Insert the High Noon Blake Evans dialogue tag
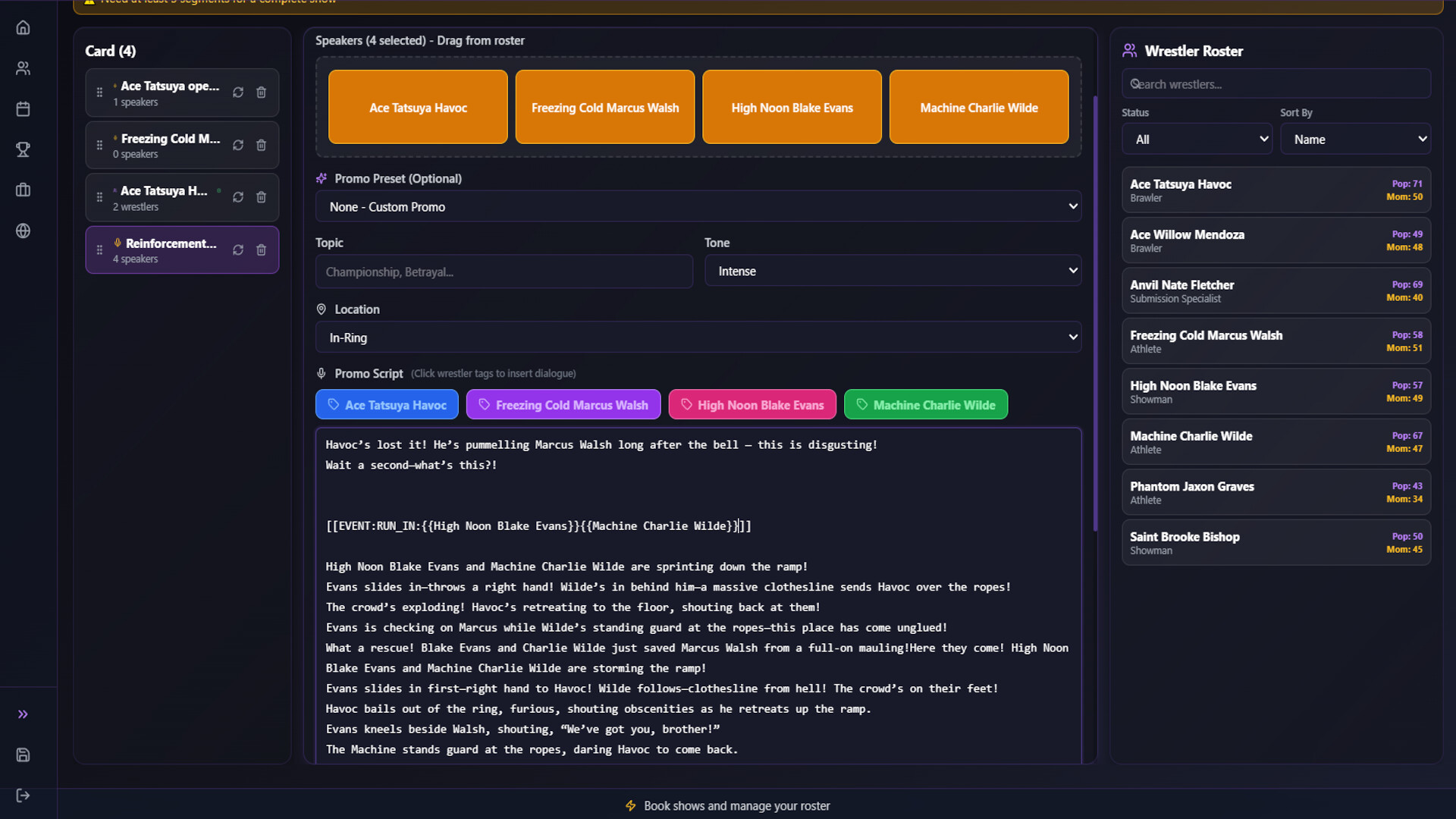 (x=752, y=404)
